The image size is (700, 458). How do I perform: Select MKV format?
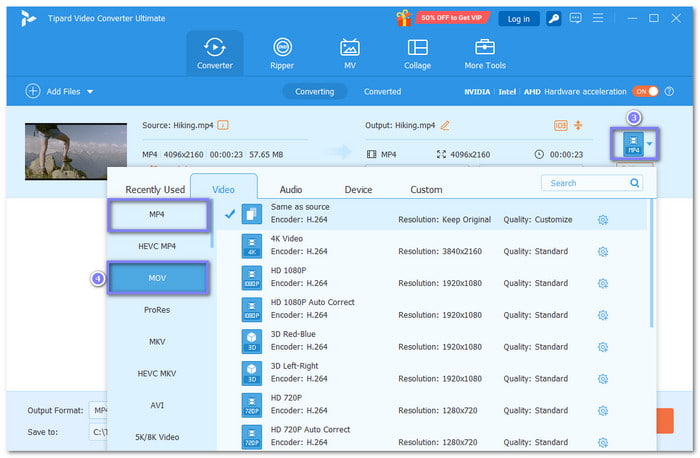(x=157, y=341)
